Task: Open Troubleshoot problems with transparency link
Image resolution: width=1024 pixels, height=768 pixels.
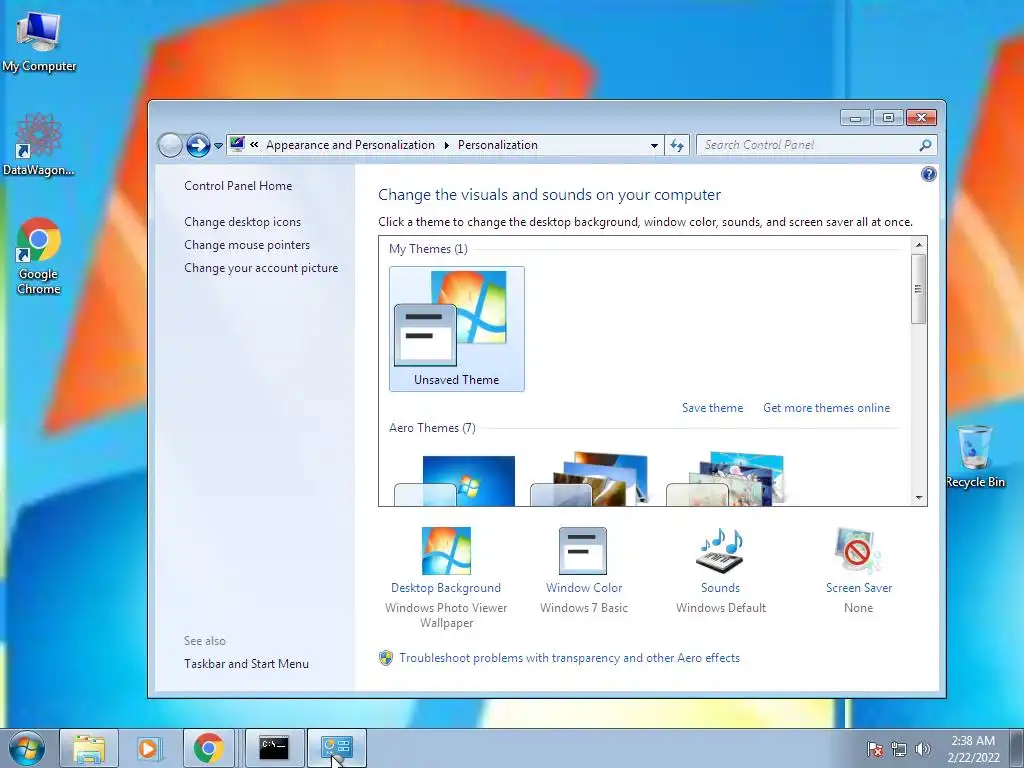Action: [x=569, y=658]
